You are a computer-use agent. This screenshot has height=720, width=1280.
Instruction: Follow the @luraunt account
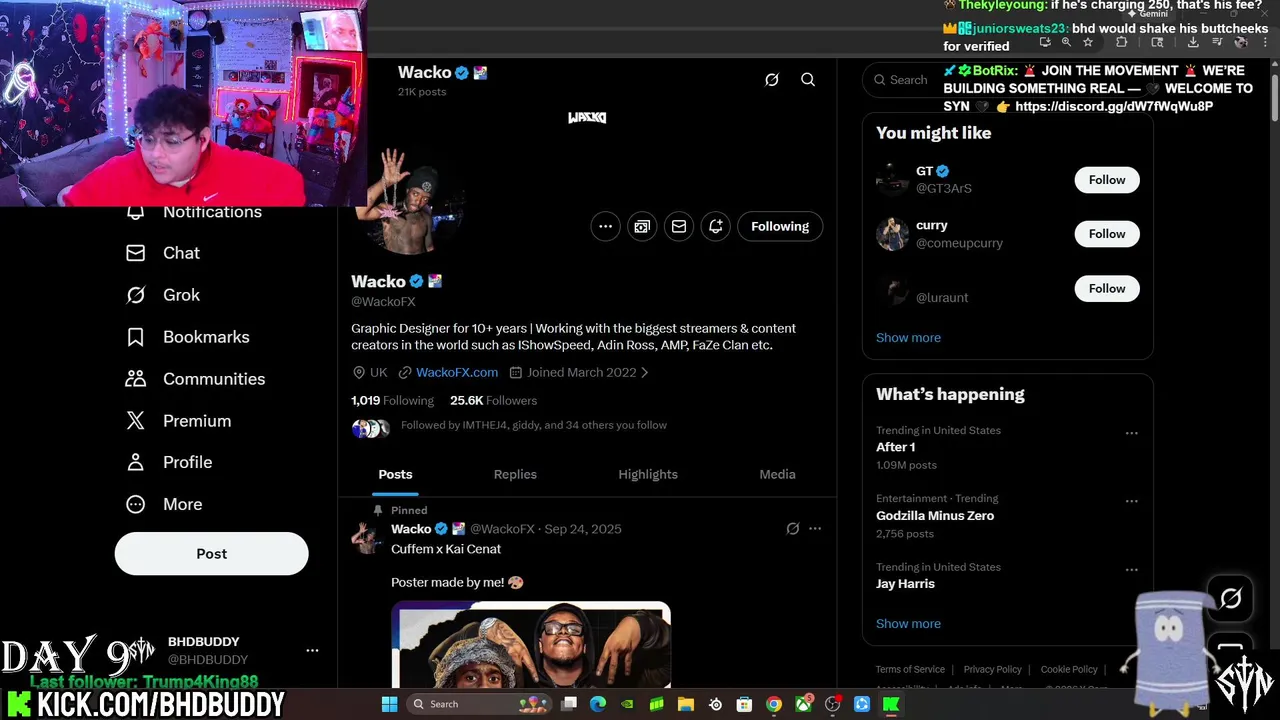click(1107, 289)
